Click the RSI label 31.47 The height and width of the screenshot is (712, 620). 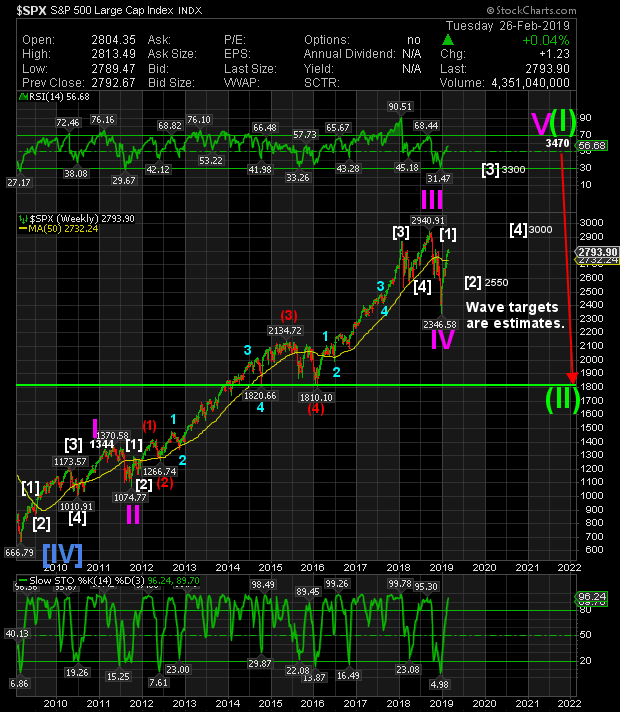(x=439, y=178)
